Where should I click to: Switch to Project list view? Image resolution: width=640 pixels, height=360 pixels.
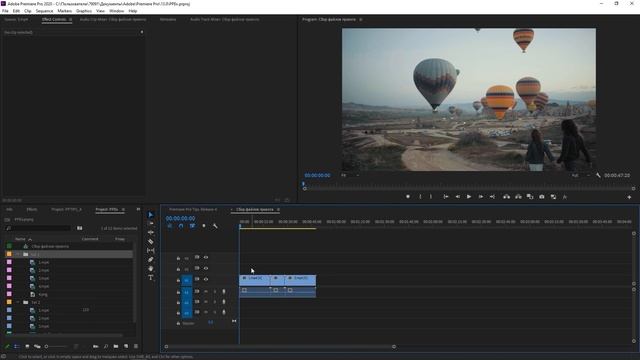17,347
